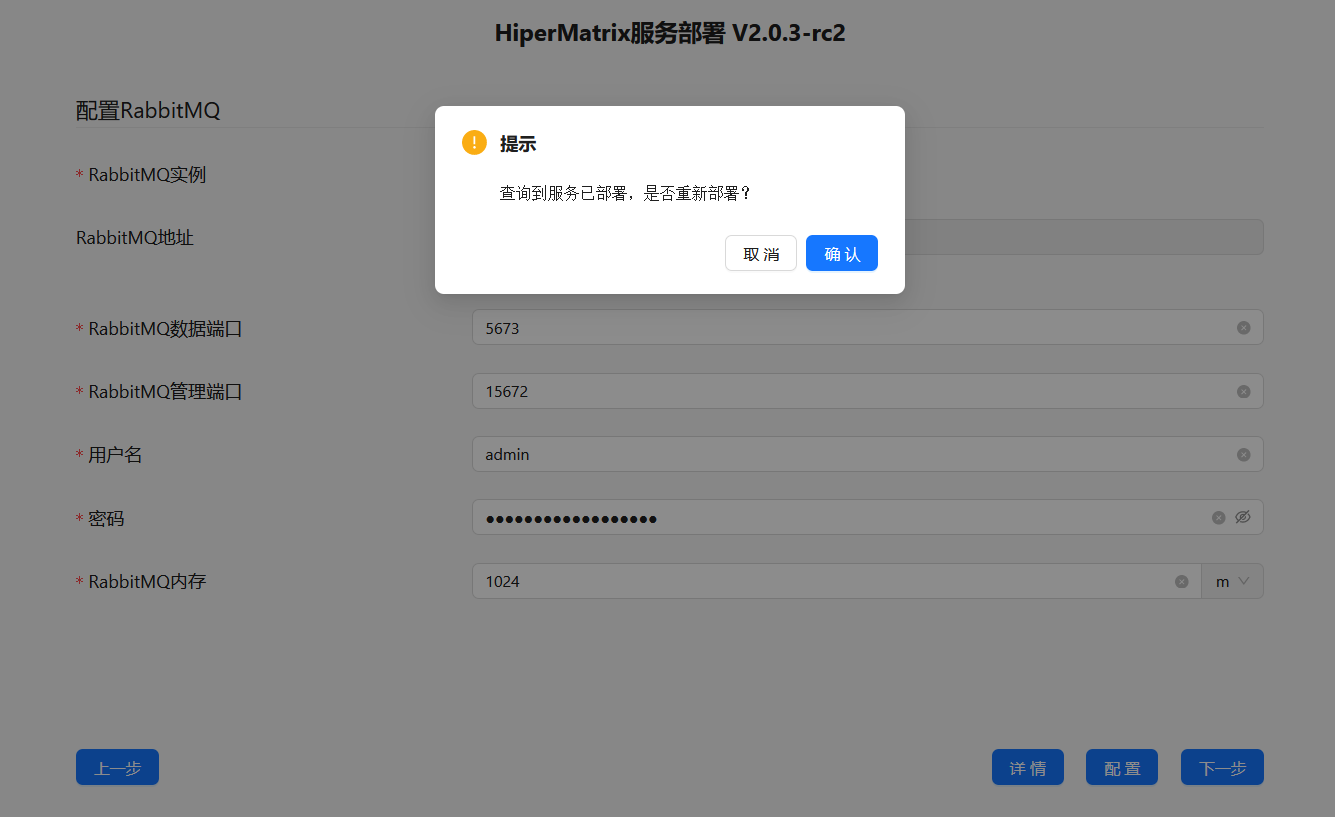The width and height of the screenshot is (1335, 817).
Task: Proceed with 下一步 button
Action: pos(1222,767)
